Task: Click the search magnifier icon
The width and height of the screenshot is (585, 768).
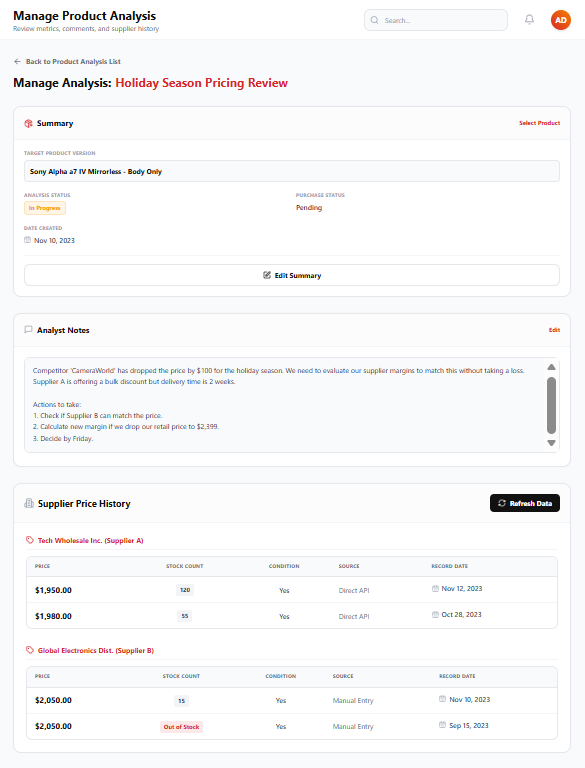Action: coord(374,20)
